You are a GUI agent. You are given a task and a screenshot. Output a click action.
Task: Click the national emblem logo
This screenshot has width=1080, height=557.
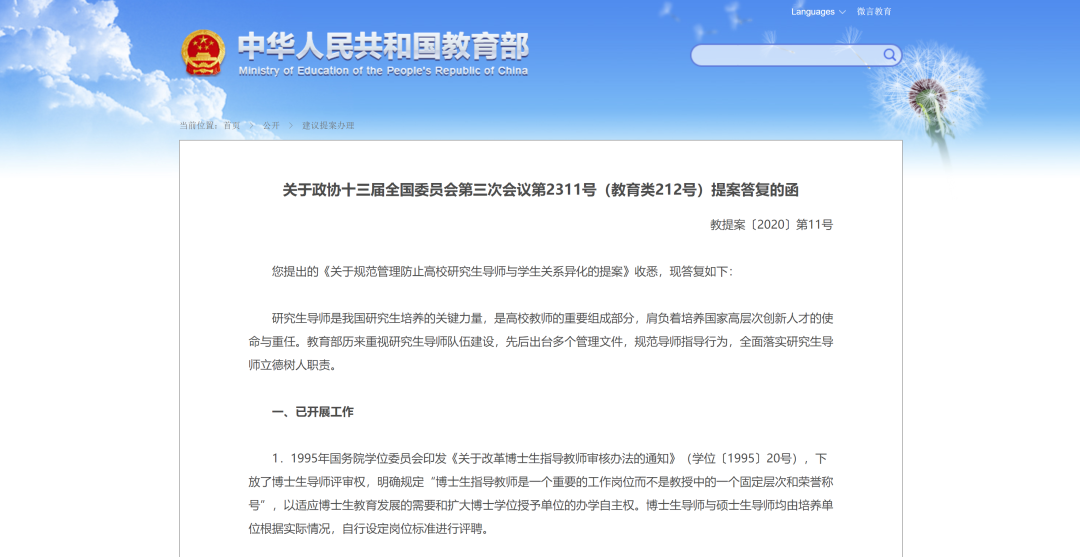(203, 52)
